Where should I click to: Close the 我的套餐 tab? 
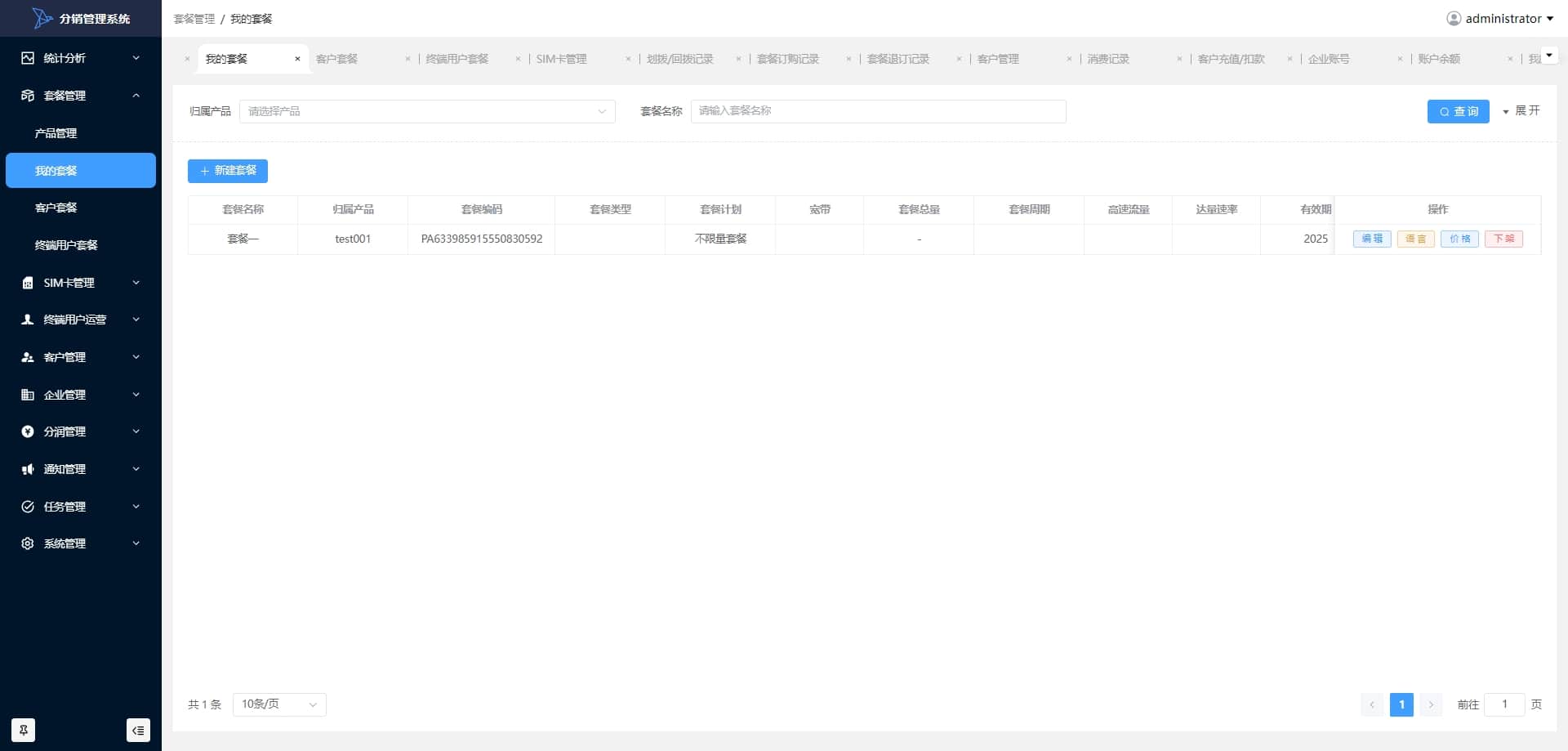tap(297, 59)
